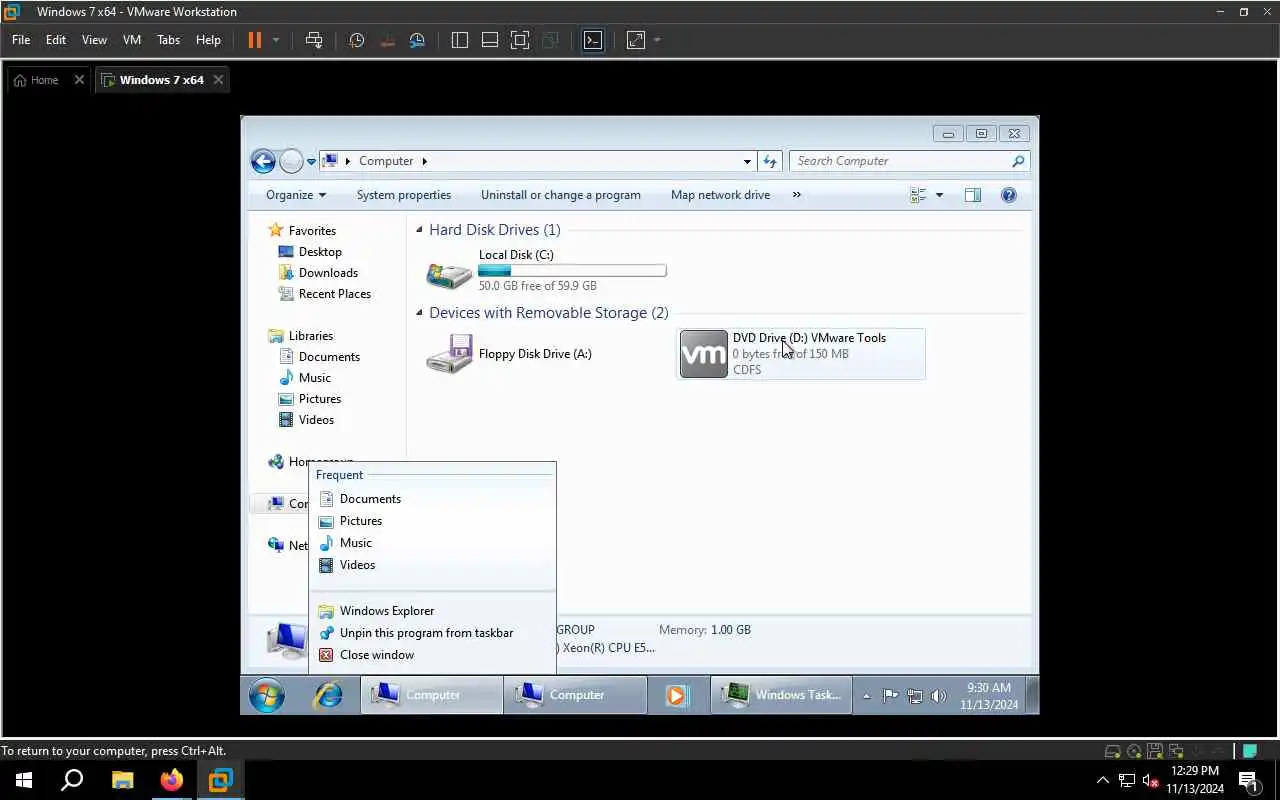Click the Explorer back navigation button
1280x800 pixels.
(x=263, y=161)
